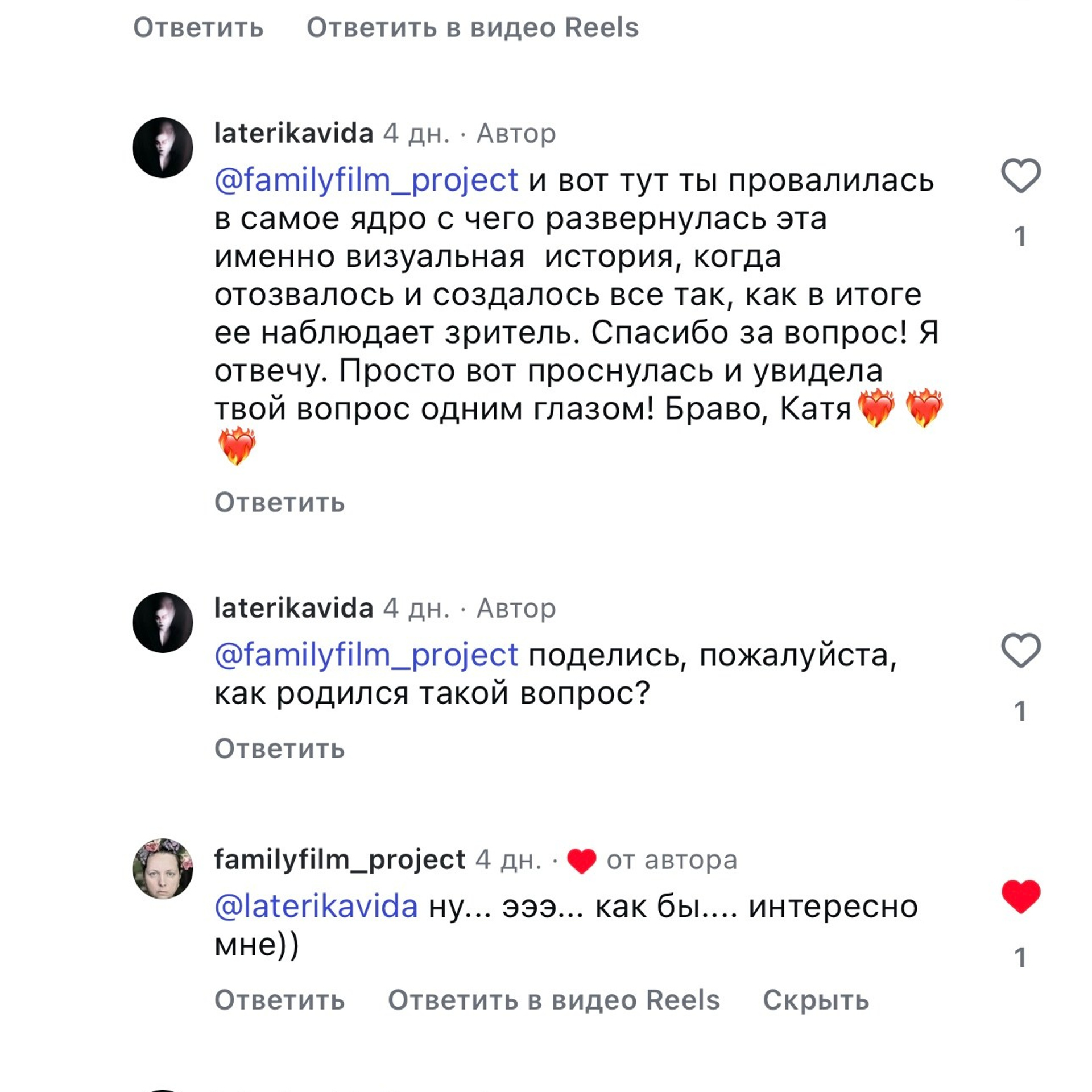This screenshot has width=1092, height=1092.
Task: Open @familyfilm_project mention in first comment
Action: pos(366,180)
